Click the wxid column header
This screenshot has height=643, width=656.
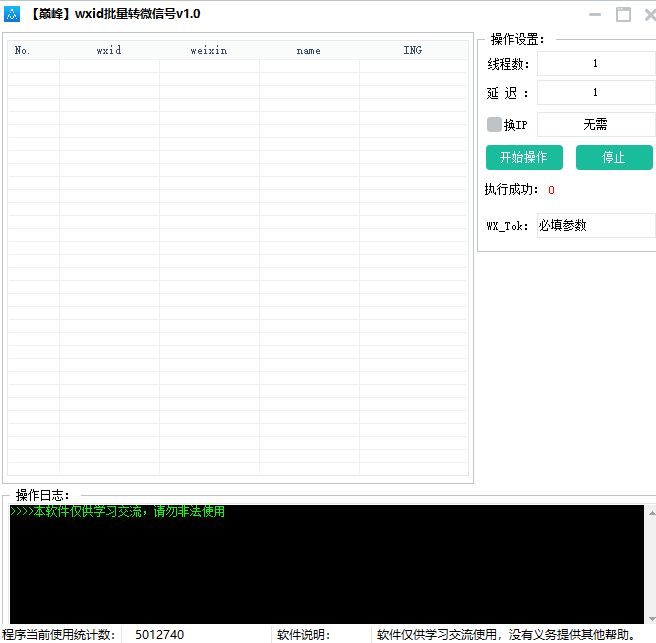click(x=108, y=50)
